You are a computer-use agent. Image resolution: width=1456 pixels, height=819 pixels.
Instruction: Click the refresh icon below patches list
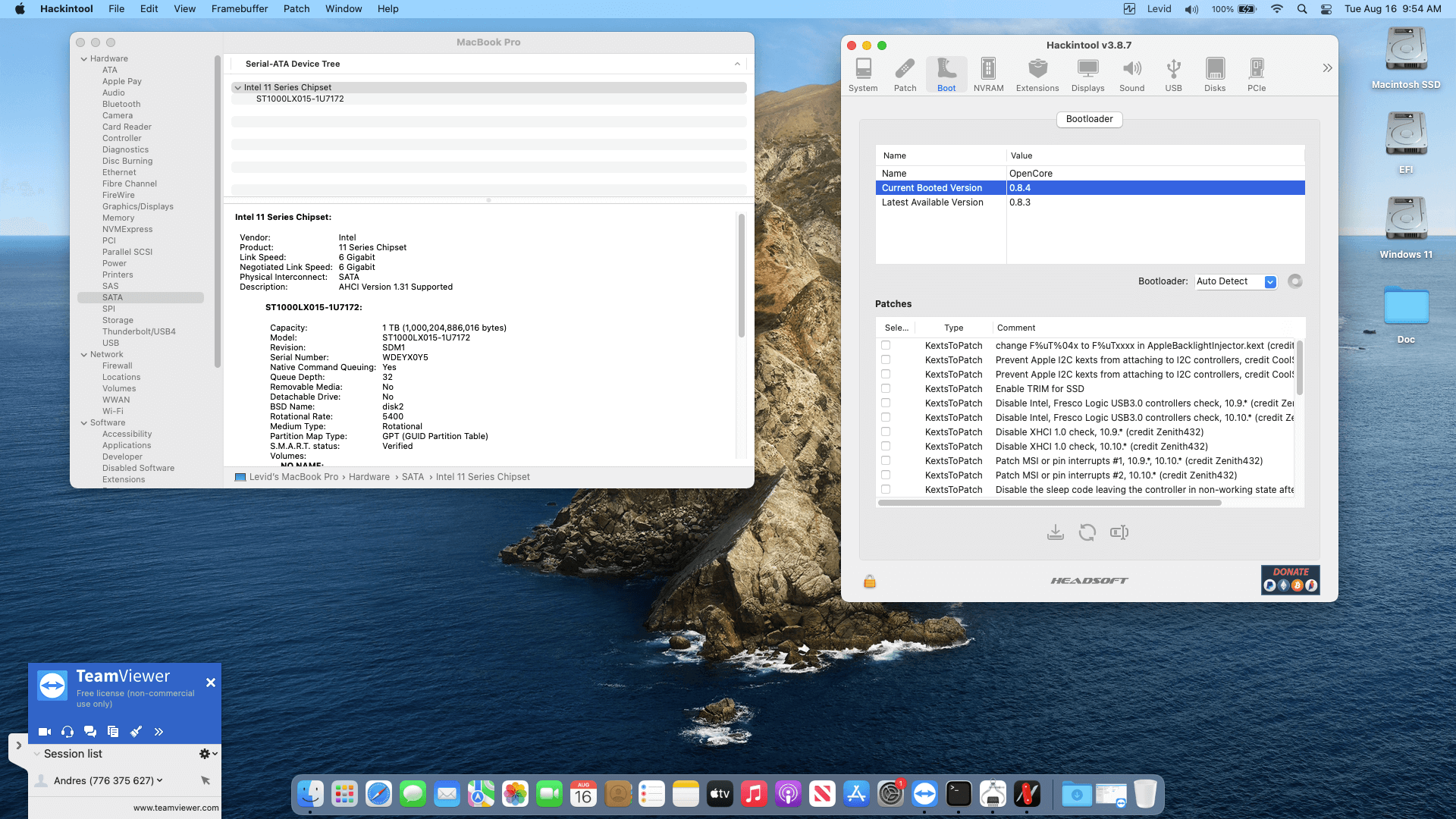(1087, 532)
